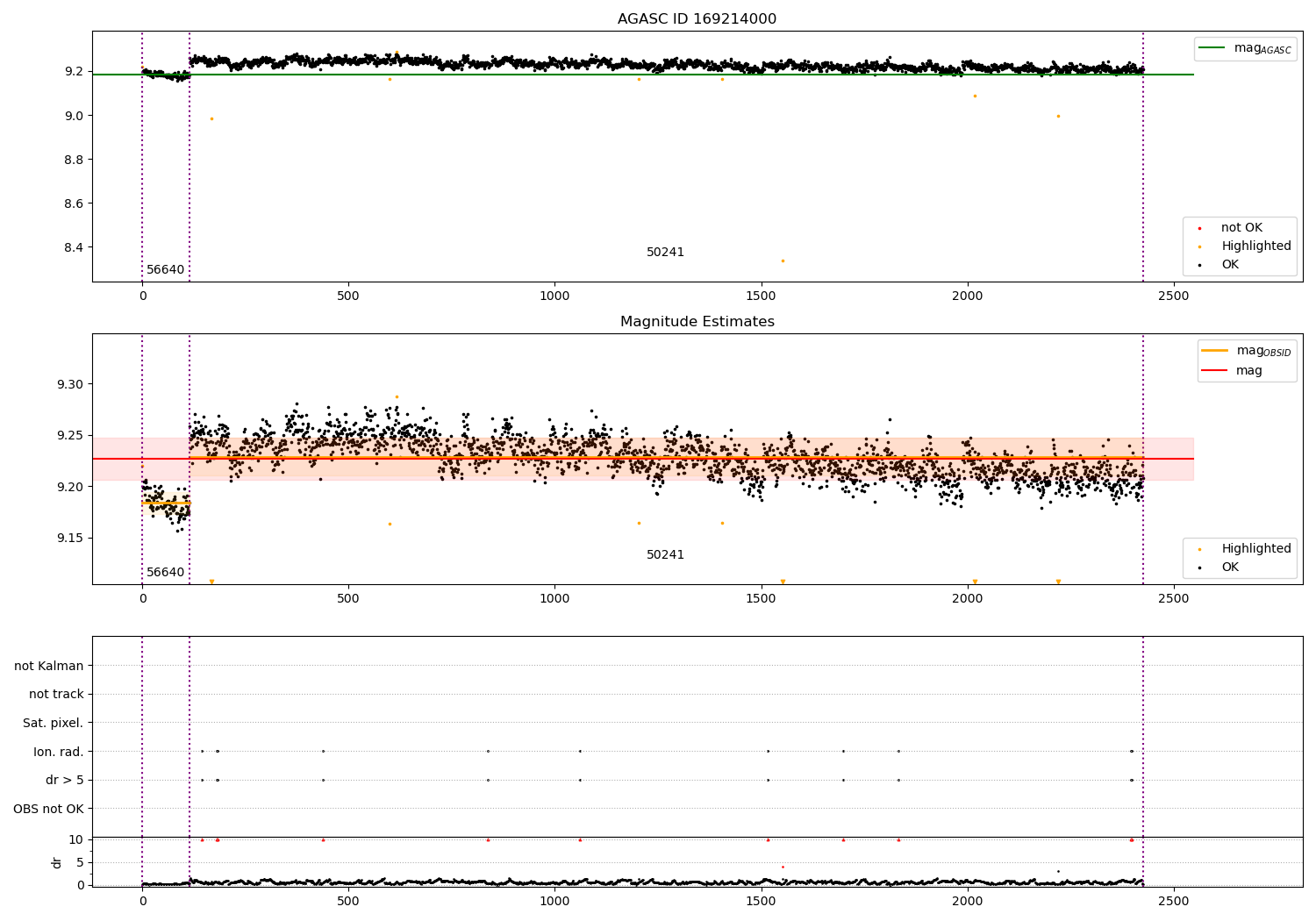
Task: Click the 'OBS not OK' row label
Action: (x=49, y=809)
